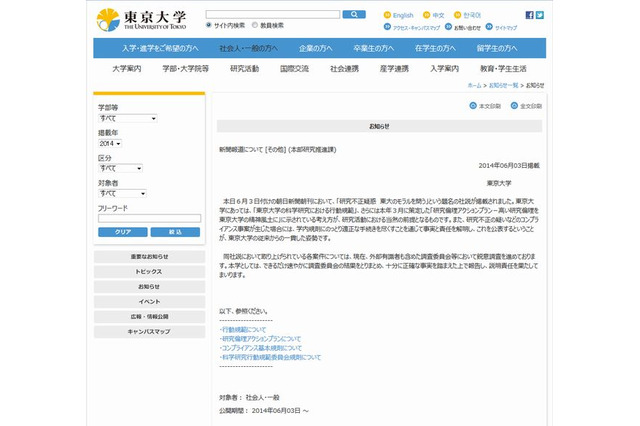Screen dimensions: 640x426
Task: Open the 入学案内 navigation item
Action: point(444,69)
